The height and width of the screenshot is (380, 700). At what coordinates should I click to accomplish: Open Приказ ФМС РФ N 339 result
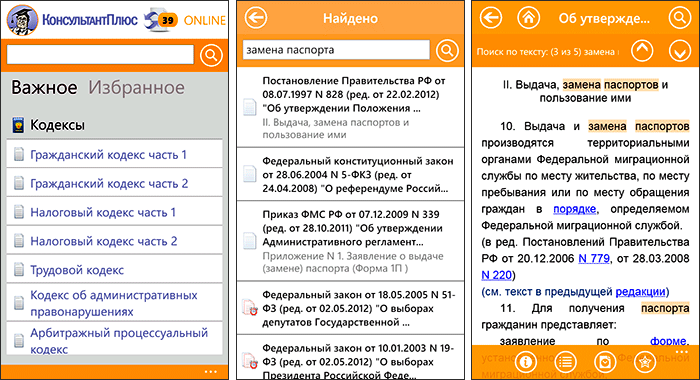click(x=350, y=241)
